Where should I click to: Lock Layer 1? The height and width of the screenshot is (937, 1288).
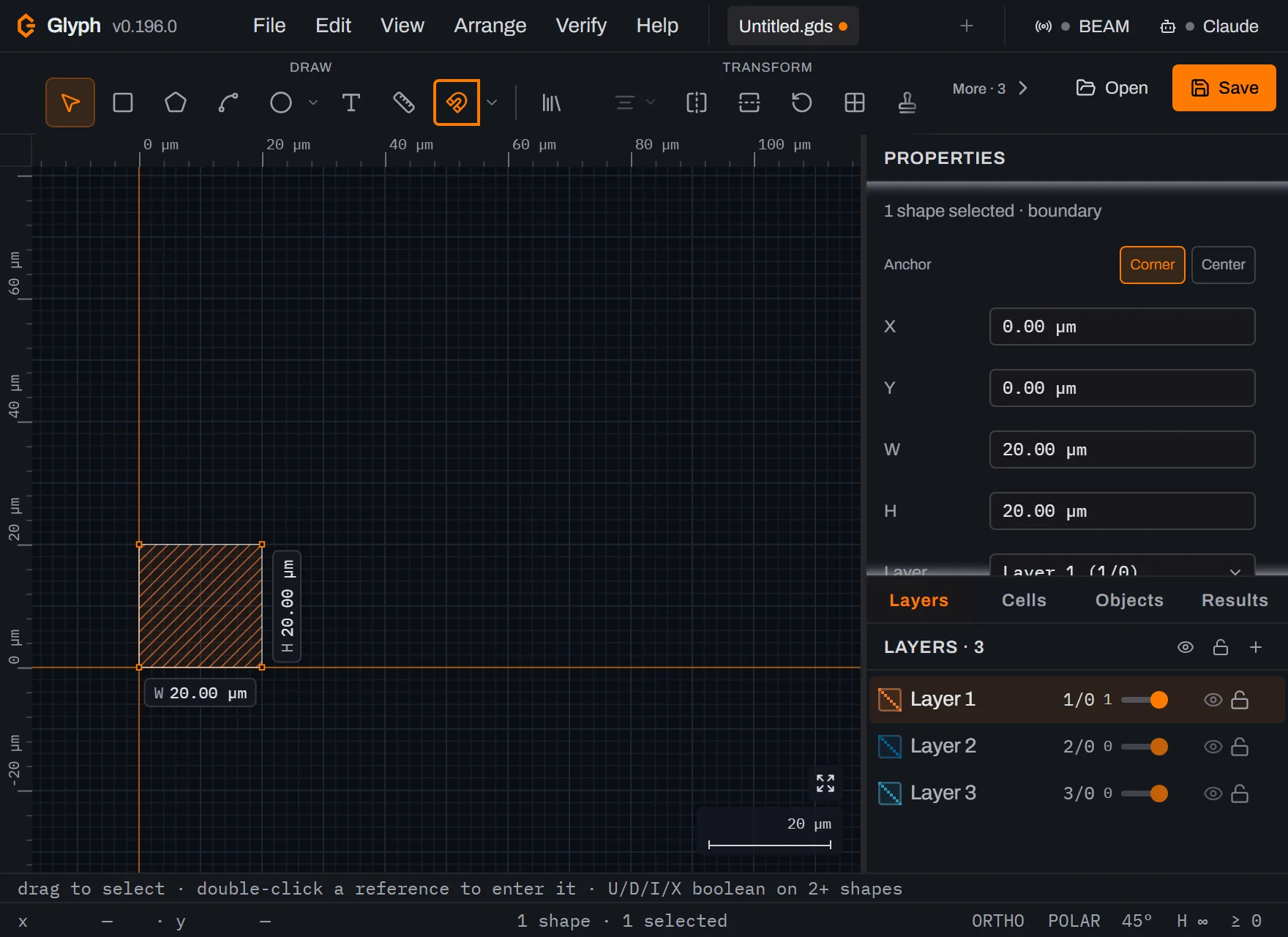[1240, 700]
